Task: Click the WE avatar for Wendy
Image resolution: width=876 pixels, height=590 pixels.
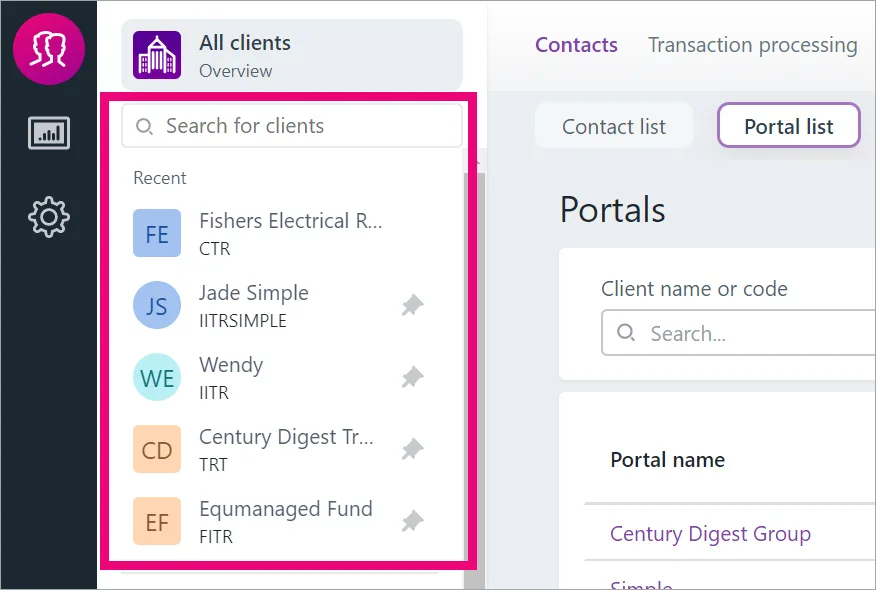Action: click(157, 377)
